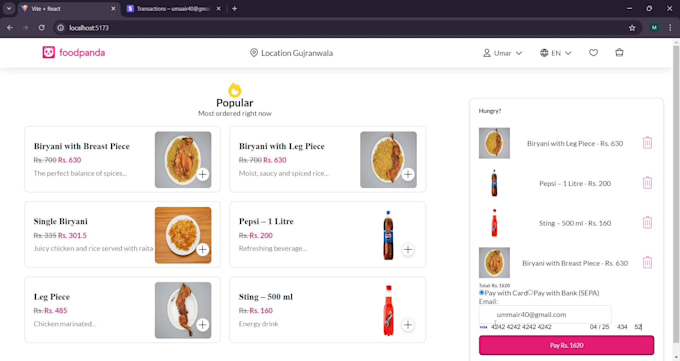Click the Popular heading text

coord(235,103)
